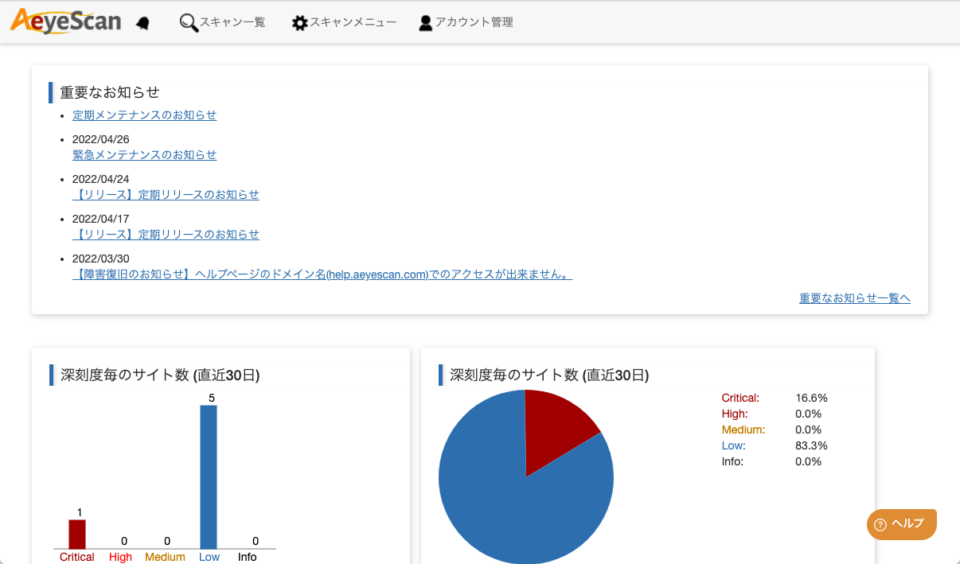Screen dimensions: 960x564
Task: Click the blue Low bar in chart
Action: point(209,477)
